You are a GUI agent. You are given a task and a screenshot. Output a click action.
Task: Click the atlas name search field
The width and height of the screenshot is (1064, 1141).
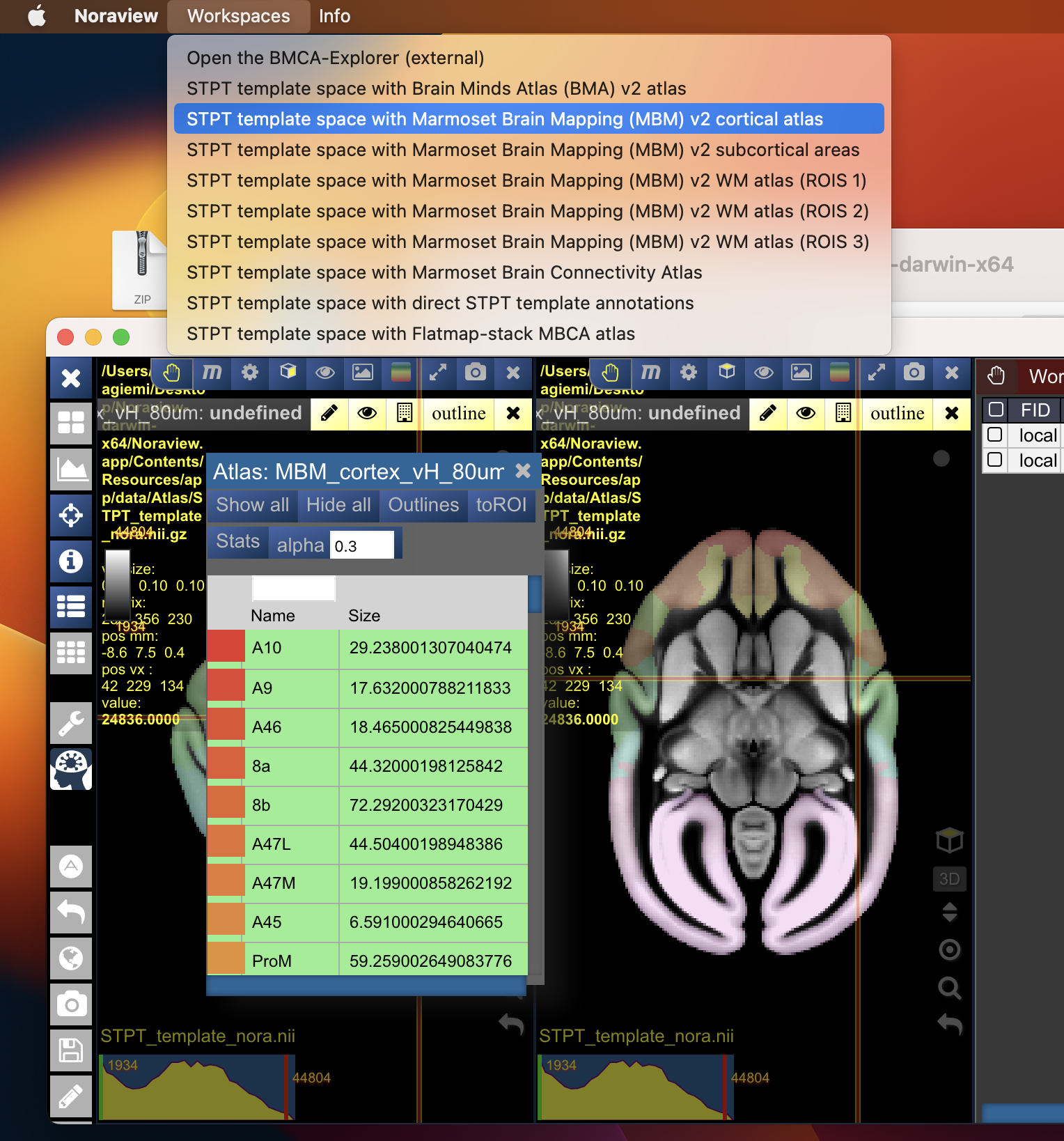coord(293,589)
